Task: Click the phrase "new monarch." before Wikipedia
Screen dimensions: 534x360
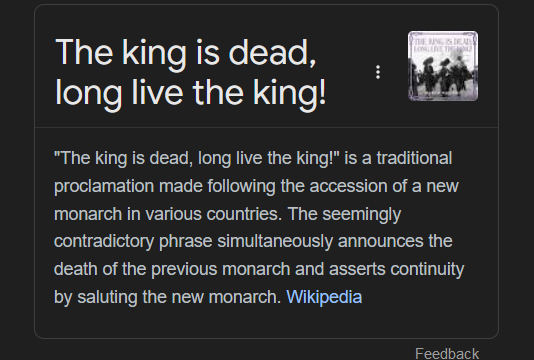Action: (x=226, y=297)
